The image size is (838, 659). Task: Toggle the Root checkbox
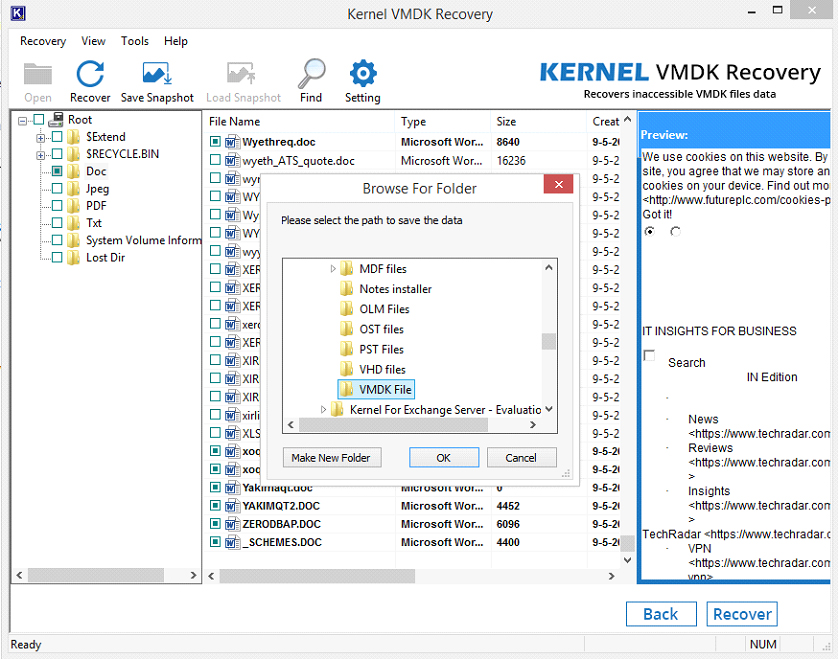(x=39, y=119)
